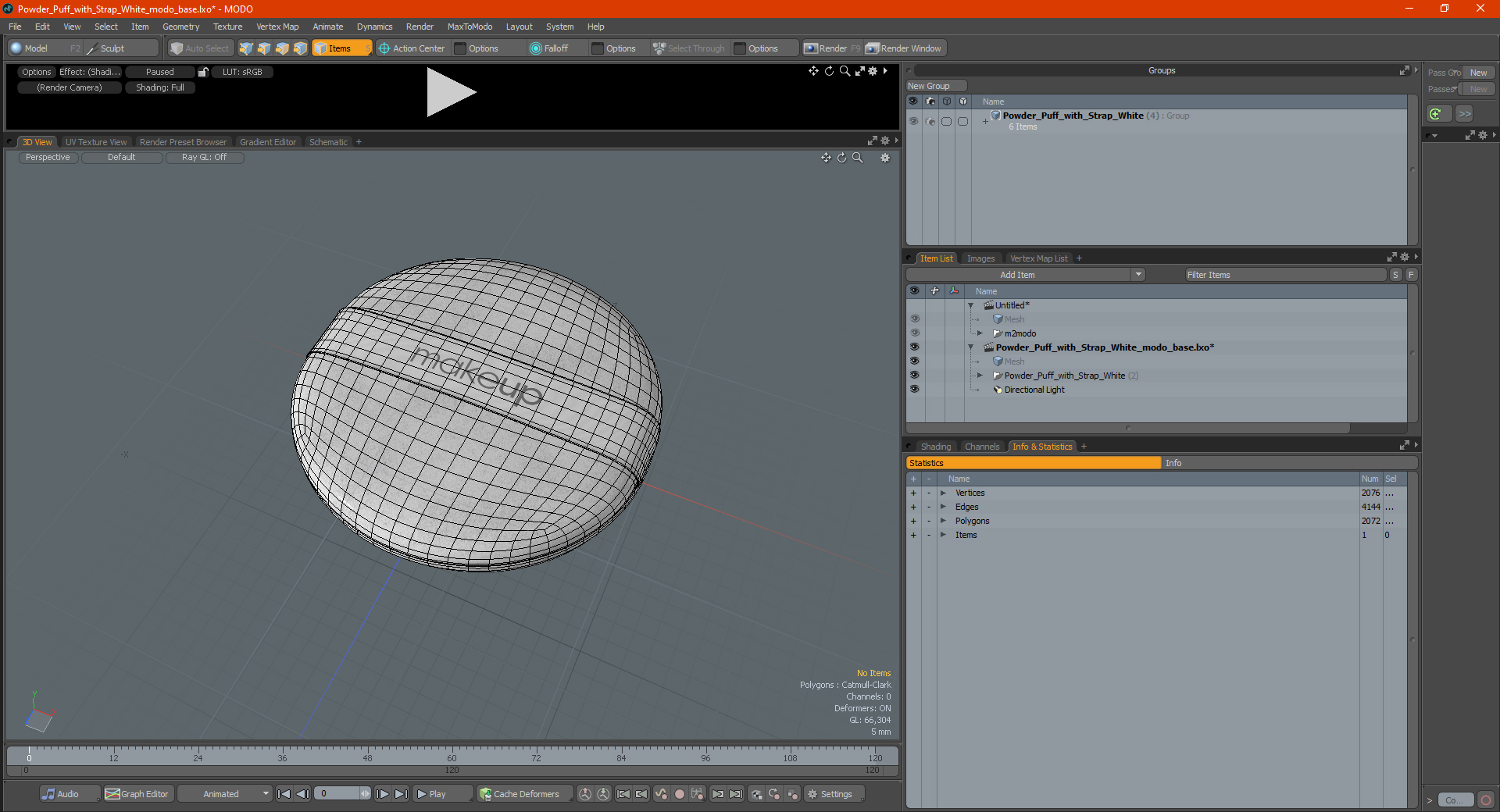Start the preview with big play arrow
Screen dimensions: 1500x812
pos(451,92)
